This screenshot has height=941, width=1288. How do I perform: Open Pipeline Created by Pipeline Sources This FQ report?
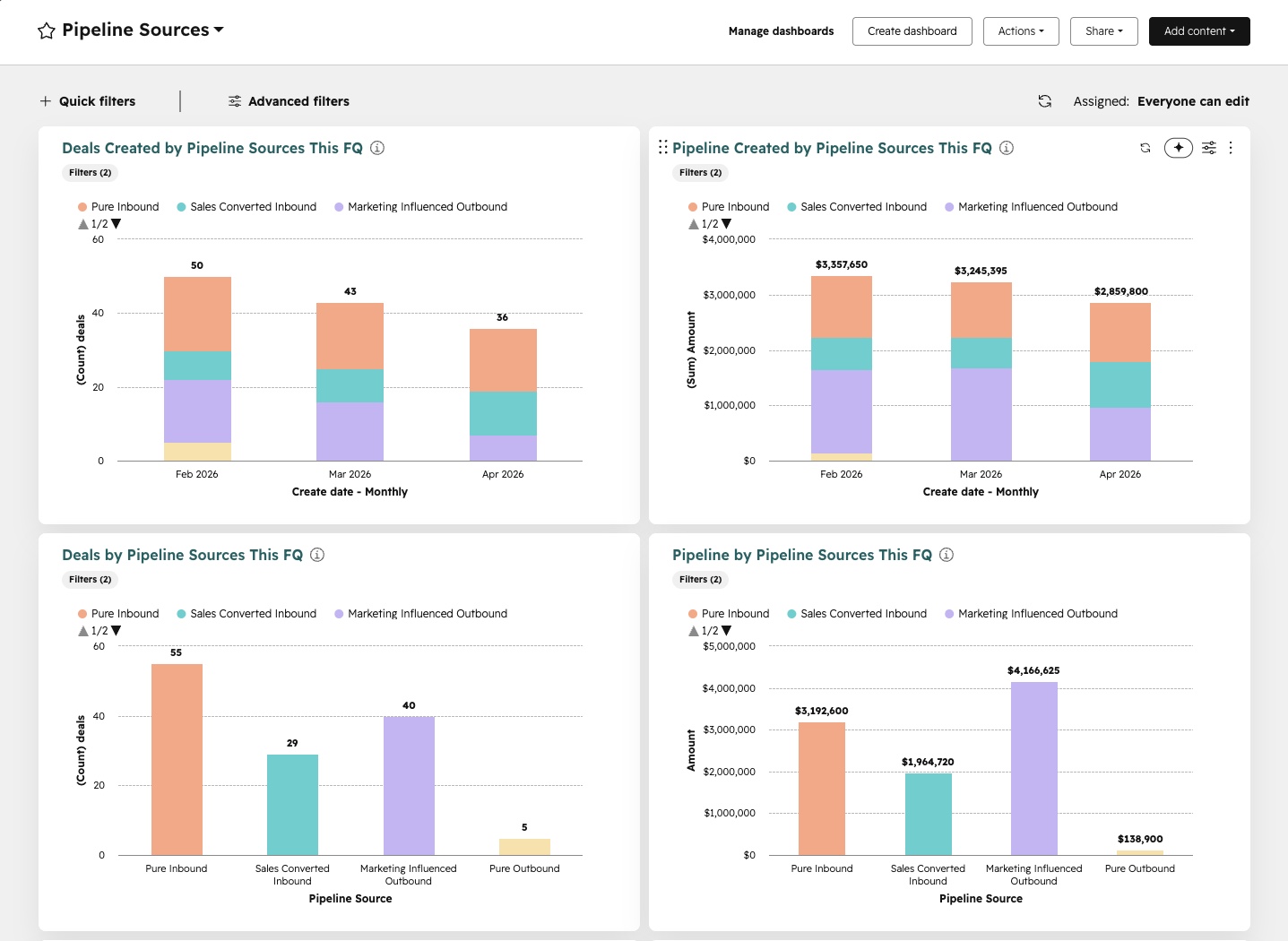(x=832, y=148)
